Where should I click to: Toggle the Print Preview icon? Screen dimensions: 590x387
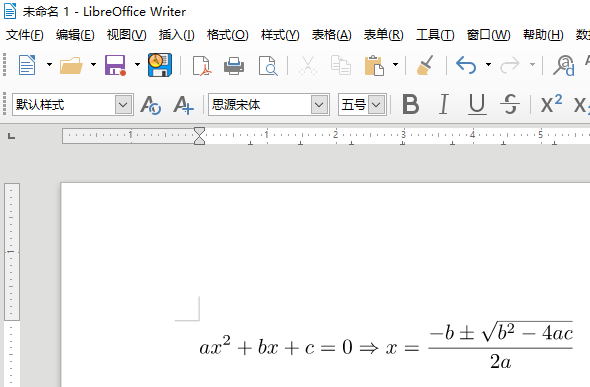(x=268, y=65)
